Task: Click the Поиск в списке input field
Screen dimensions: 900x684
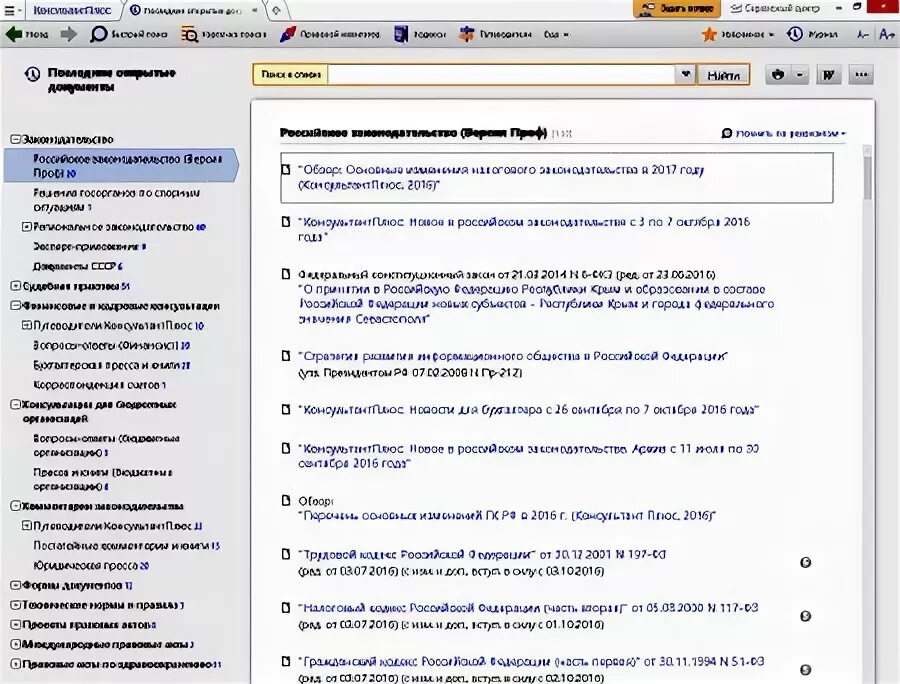Action: point(501,75)
